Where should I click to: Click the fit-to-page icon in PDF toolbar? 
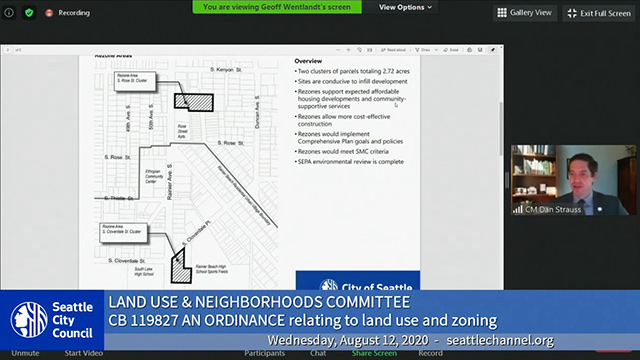point(369,50)
